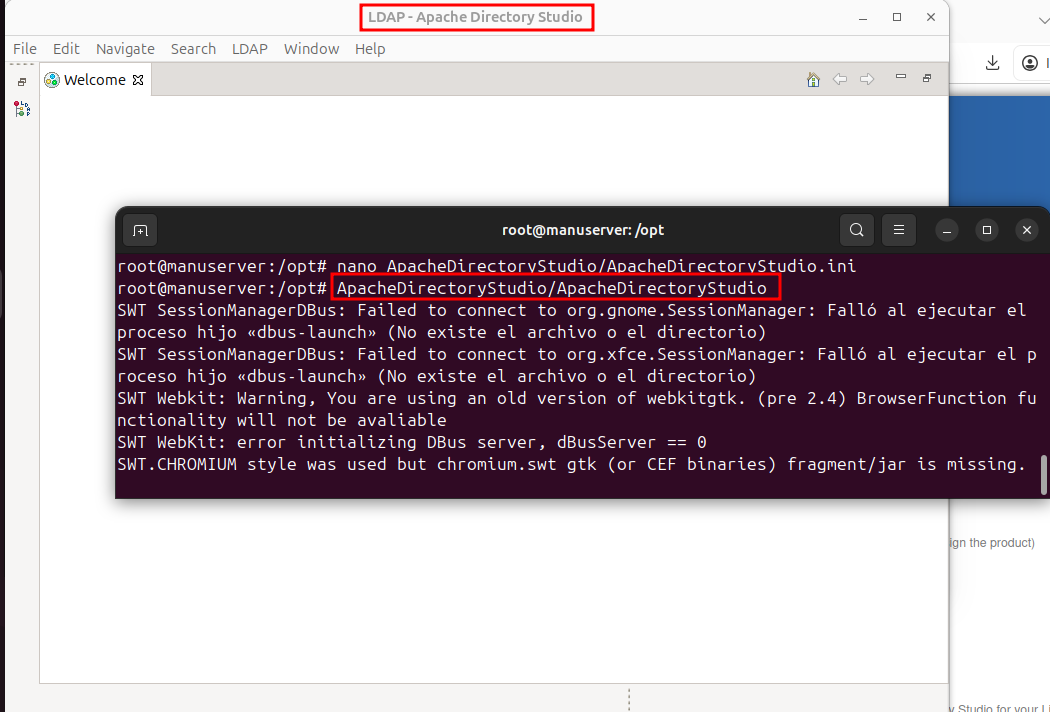Click the Home icon in Welcome view
1050x712 pixels.
[x=814, y=80]
